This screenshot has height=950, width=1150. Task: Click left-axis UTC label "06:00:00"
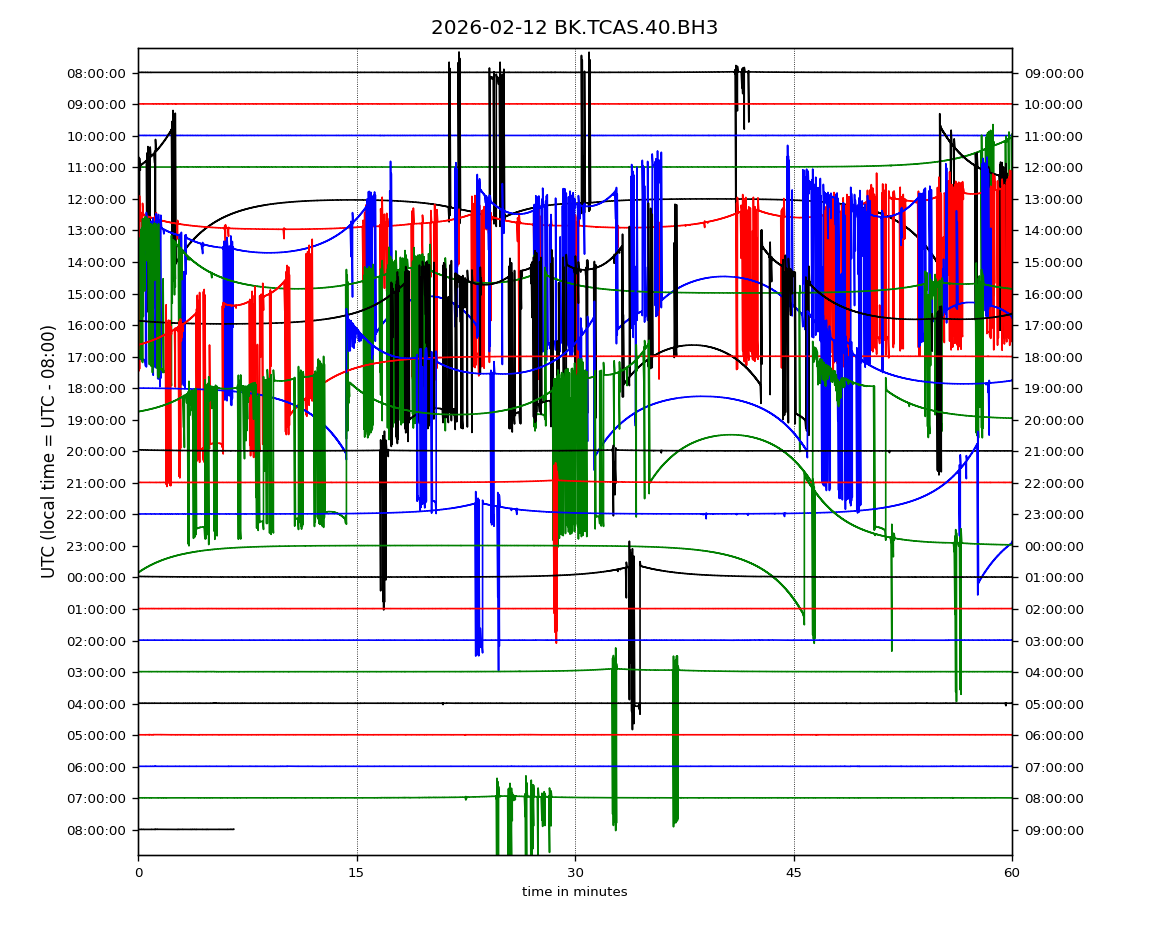(x=98, y=767)
